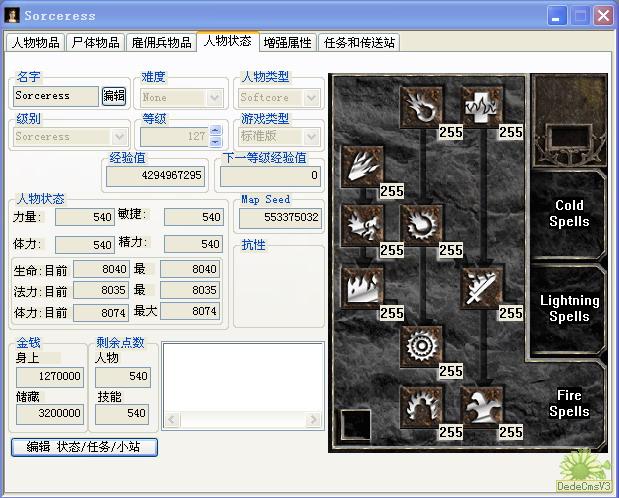Screen dimensions: 619x498
Task: Click the Blaze skill icon
Action: 361,226
